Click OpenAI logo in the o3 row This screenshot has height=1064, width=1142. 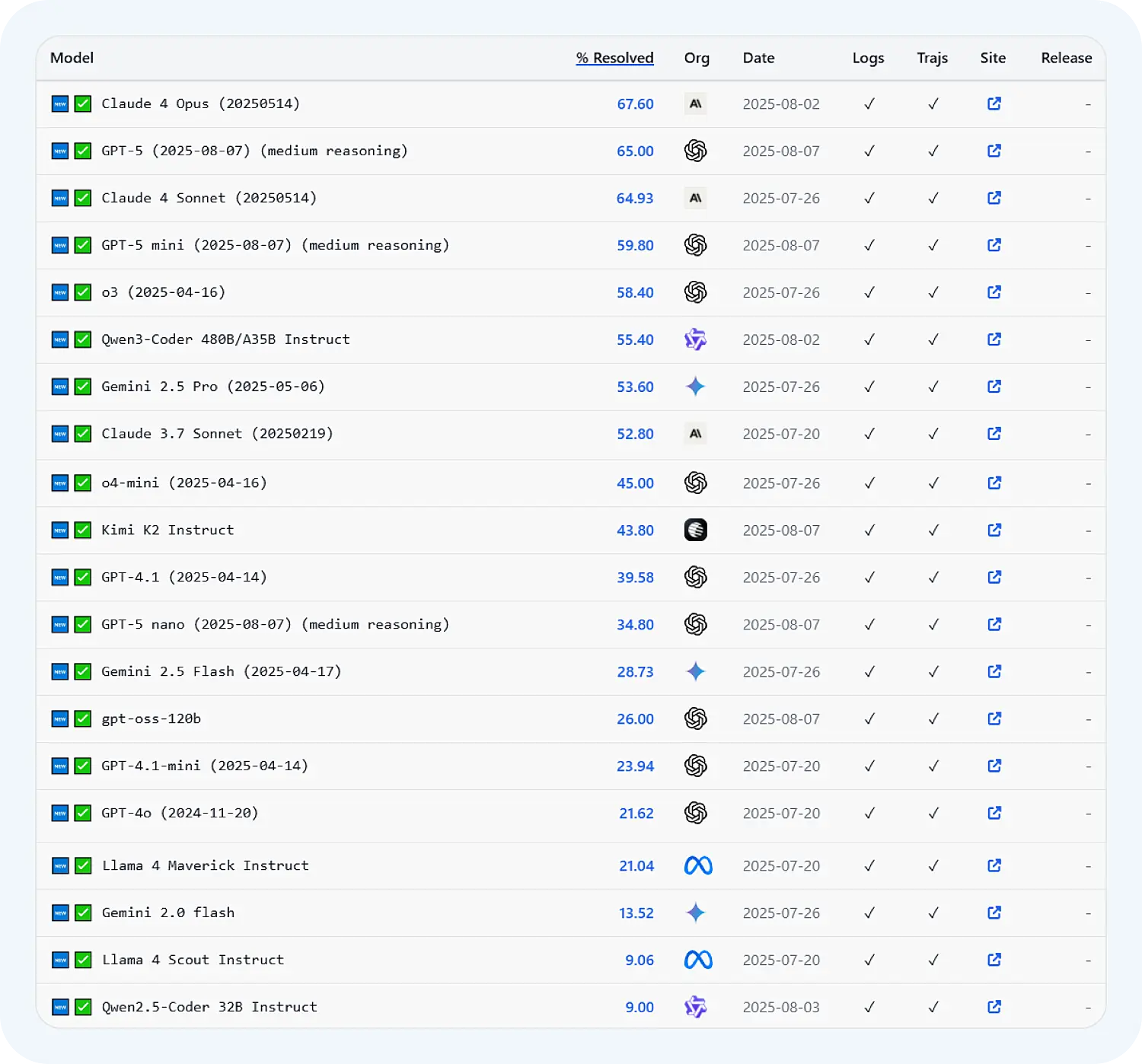(695, 292)
